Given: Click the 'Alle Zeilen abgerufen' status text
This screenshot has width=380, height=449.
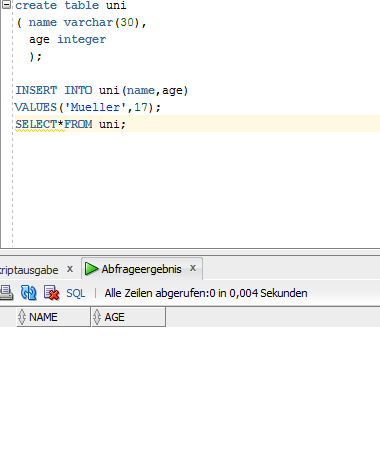Looking at the screenshot, I should (206, 293).
